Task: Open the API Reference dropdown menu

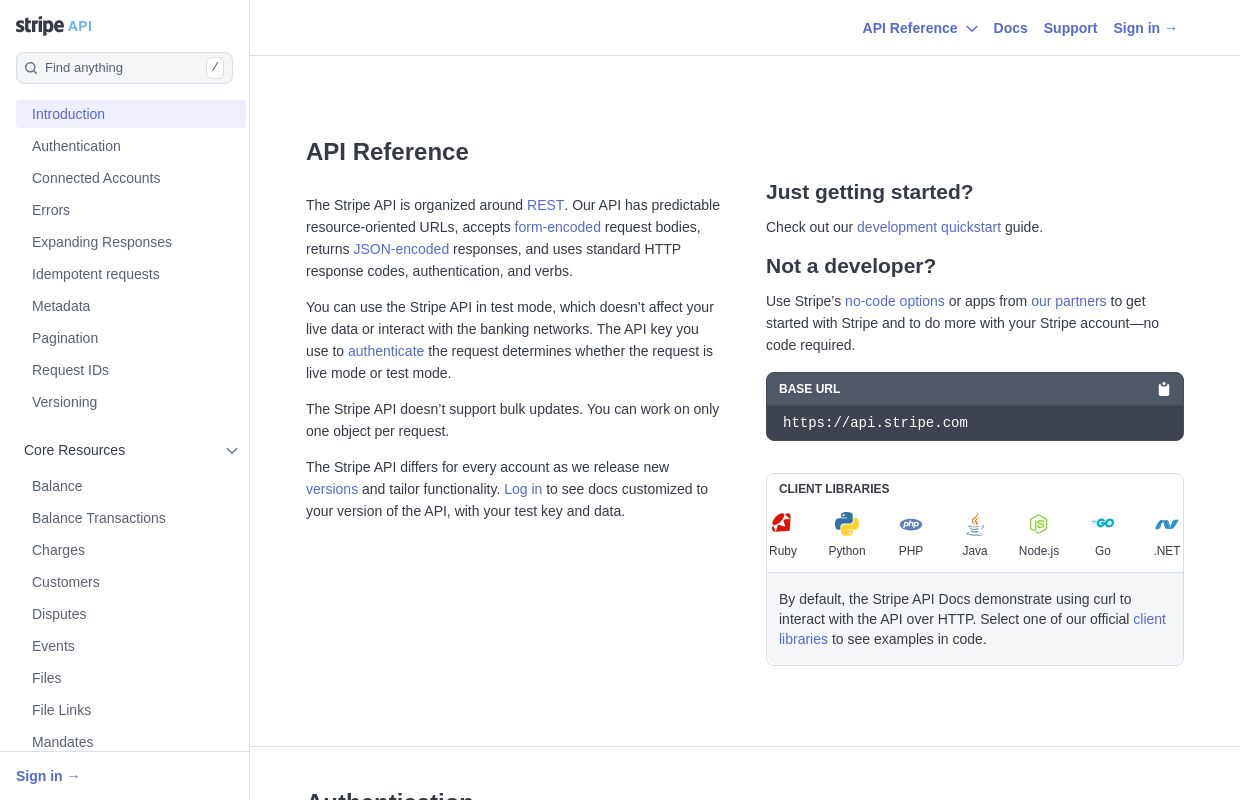Action: [920, 28]
